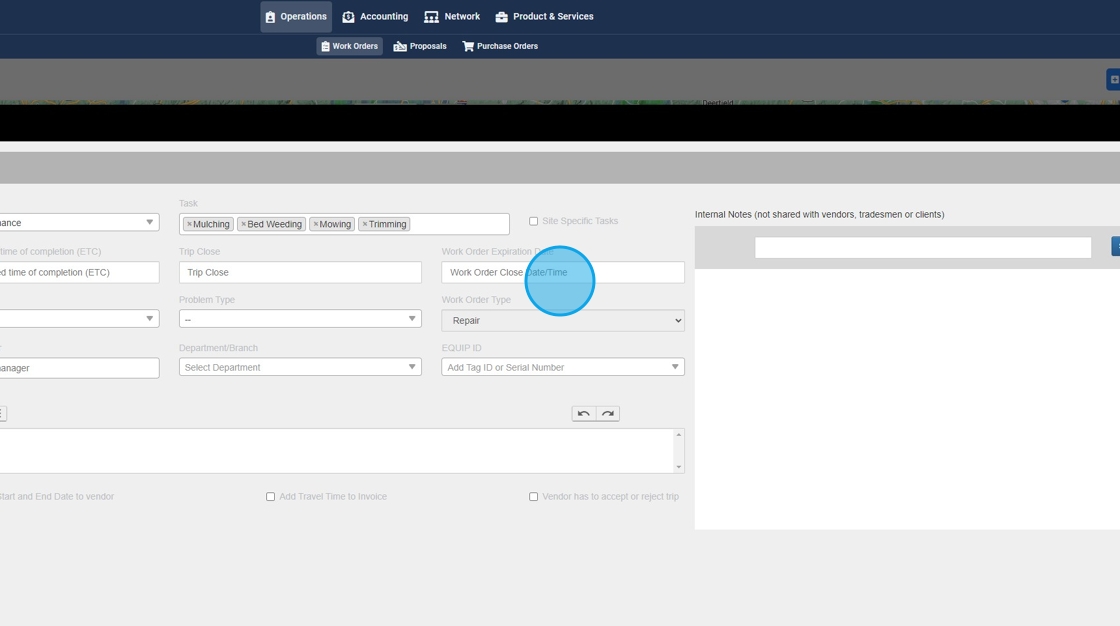Switch to Proposals tab

click(420, 46)
